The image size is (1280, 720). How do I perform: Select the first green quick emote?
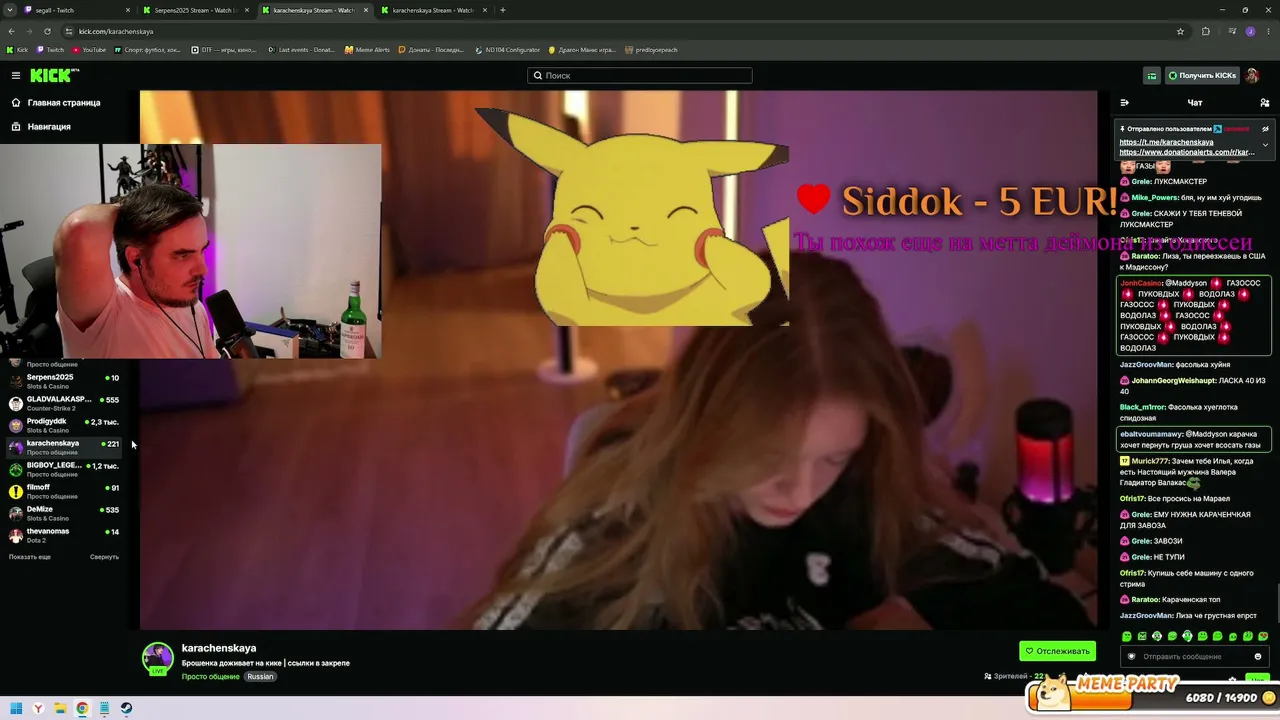(1127, 636)
